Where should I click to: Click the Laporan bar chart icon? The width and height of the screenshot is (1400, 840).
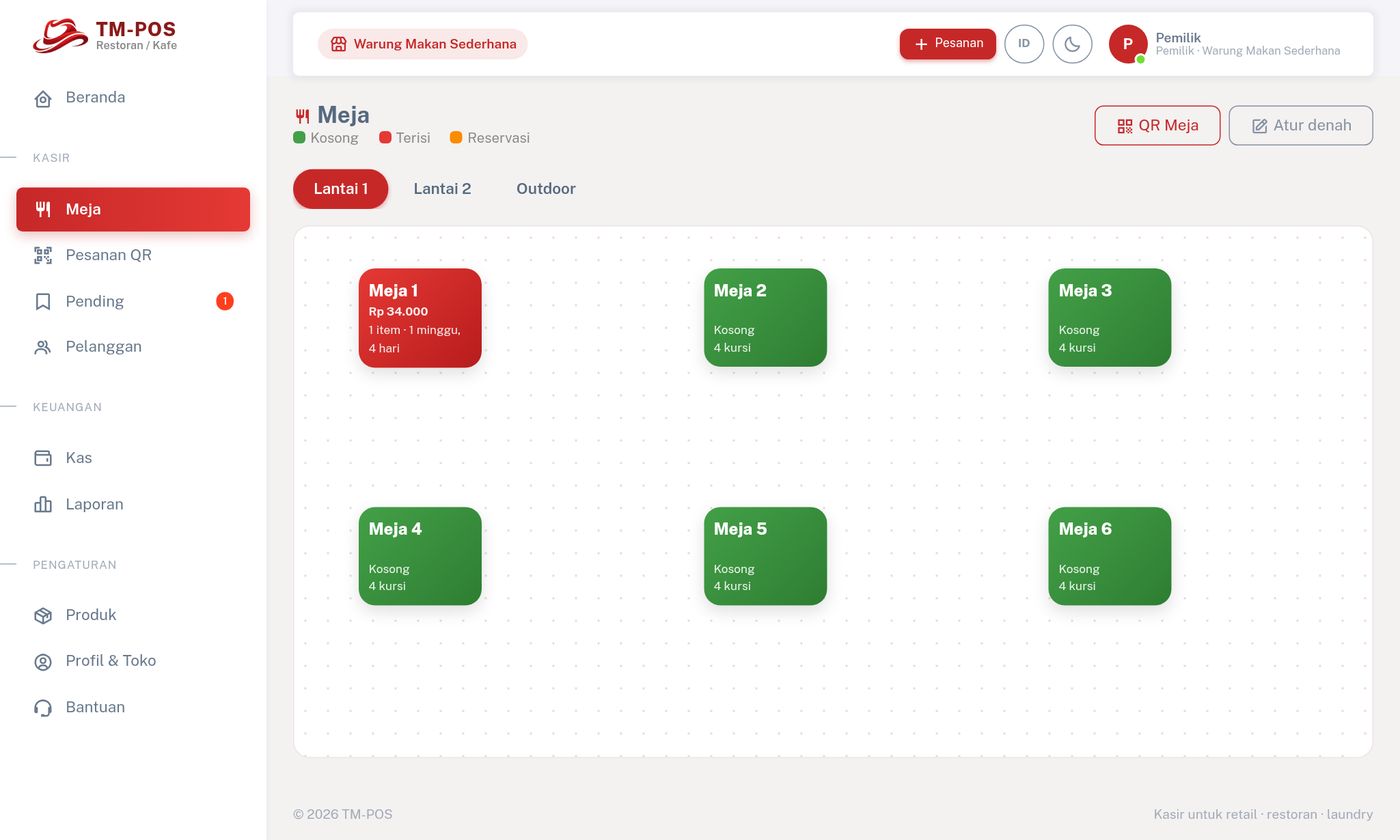pyautogui.click(x=43, y=504)
